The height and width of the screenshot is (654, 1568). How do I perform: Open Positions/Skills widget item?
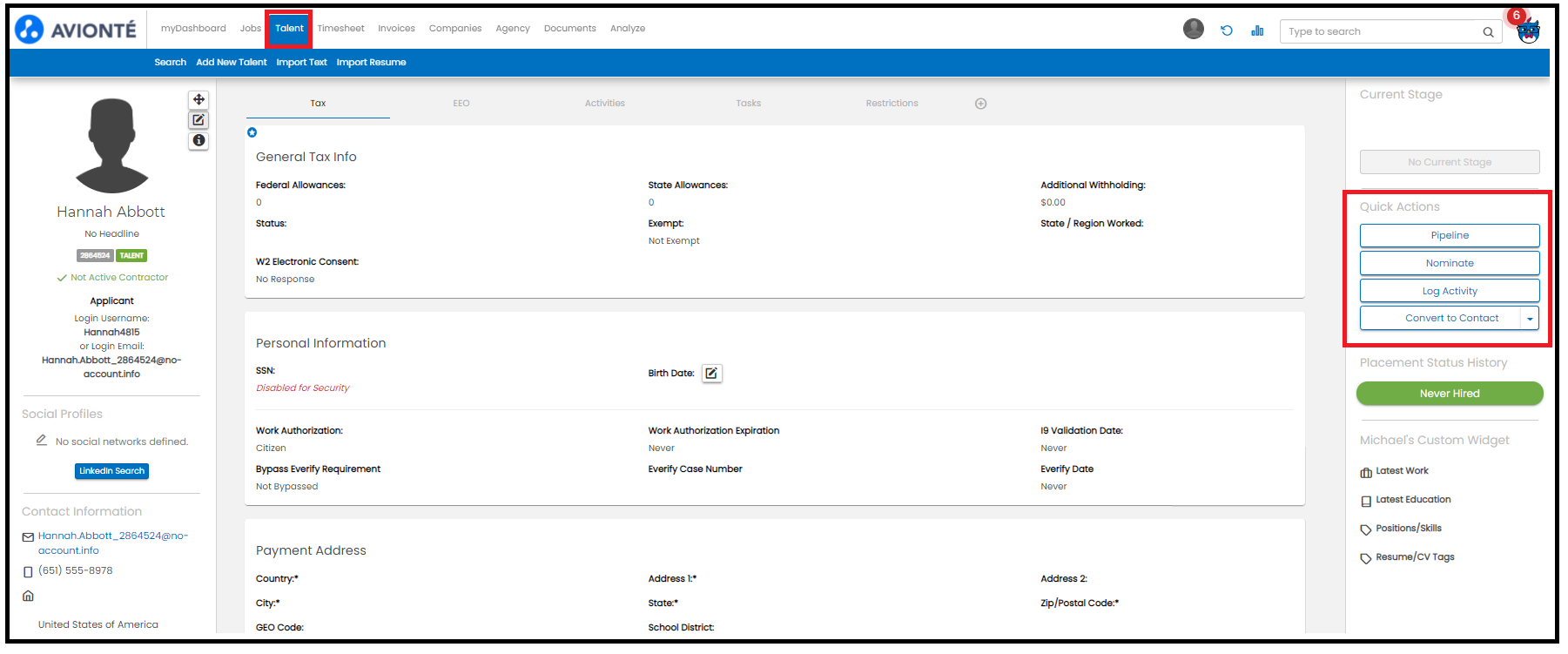[1408, 529]
